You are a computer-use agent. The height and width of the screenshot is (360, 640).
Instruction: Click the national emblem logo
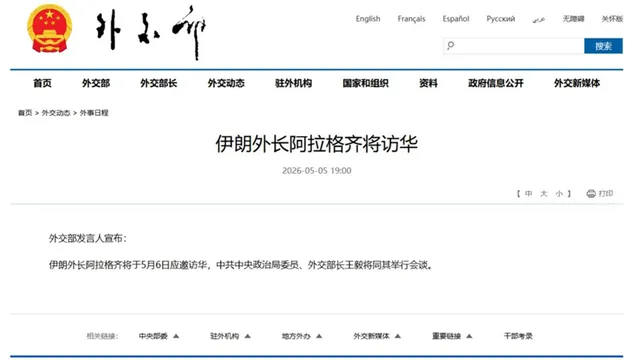click(49, 29)
